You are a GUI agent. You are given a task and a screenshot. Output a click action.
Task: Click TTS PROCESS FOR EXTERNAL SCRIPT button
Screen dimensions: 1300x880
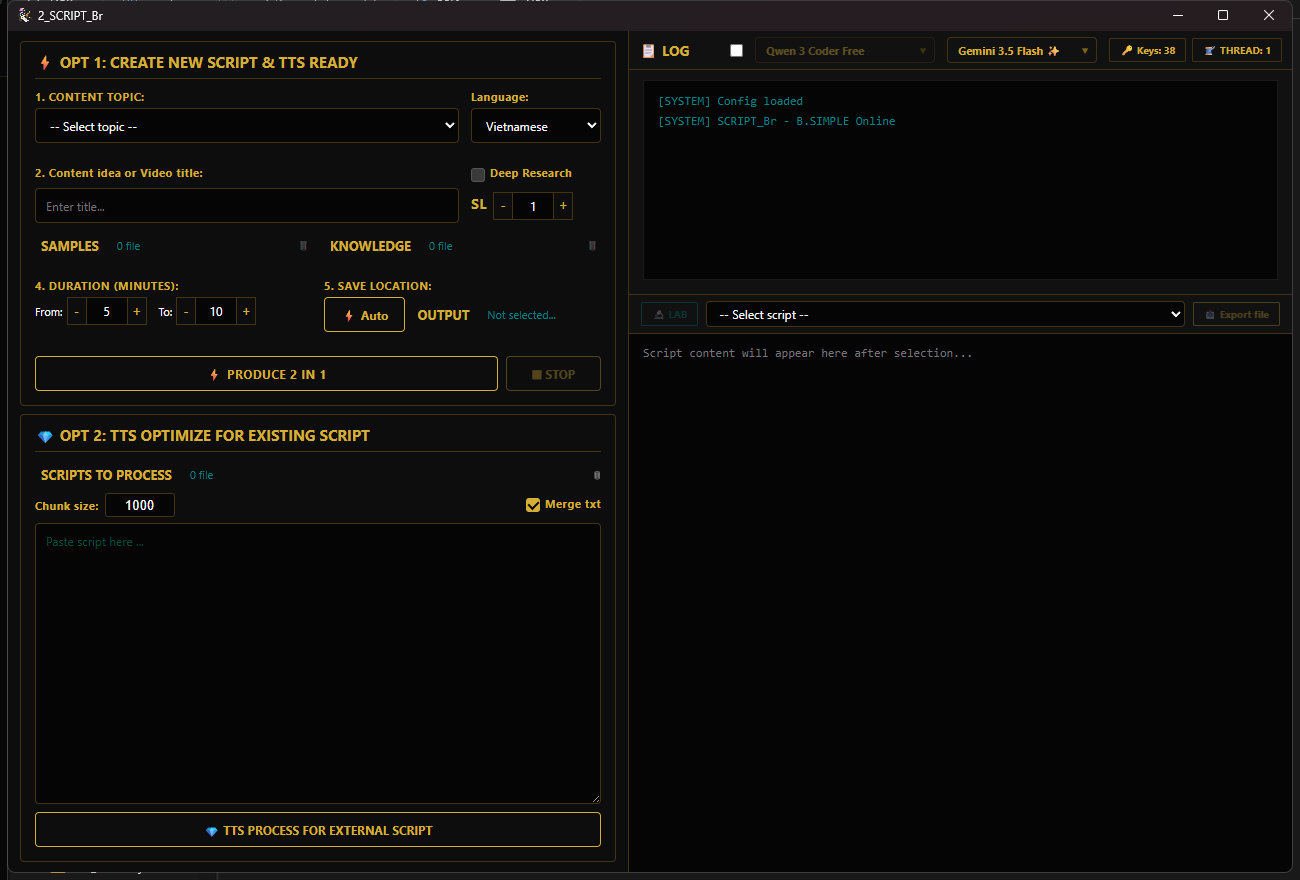click(318, 830)
